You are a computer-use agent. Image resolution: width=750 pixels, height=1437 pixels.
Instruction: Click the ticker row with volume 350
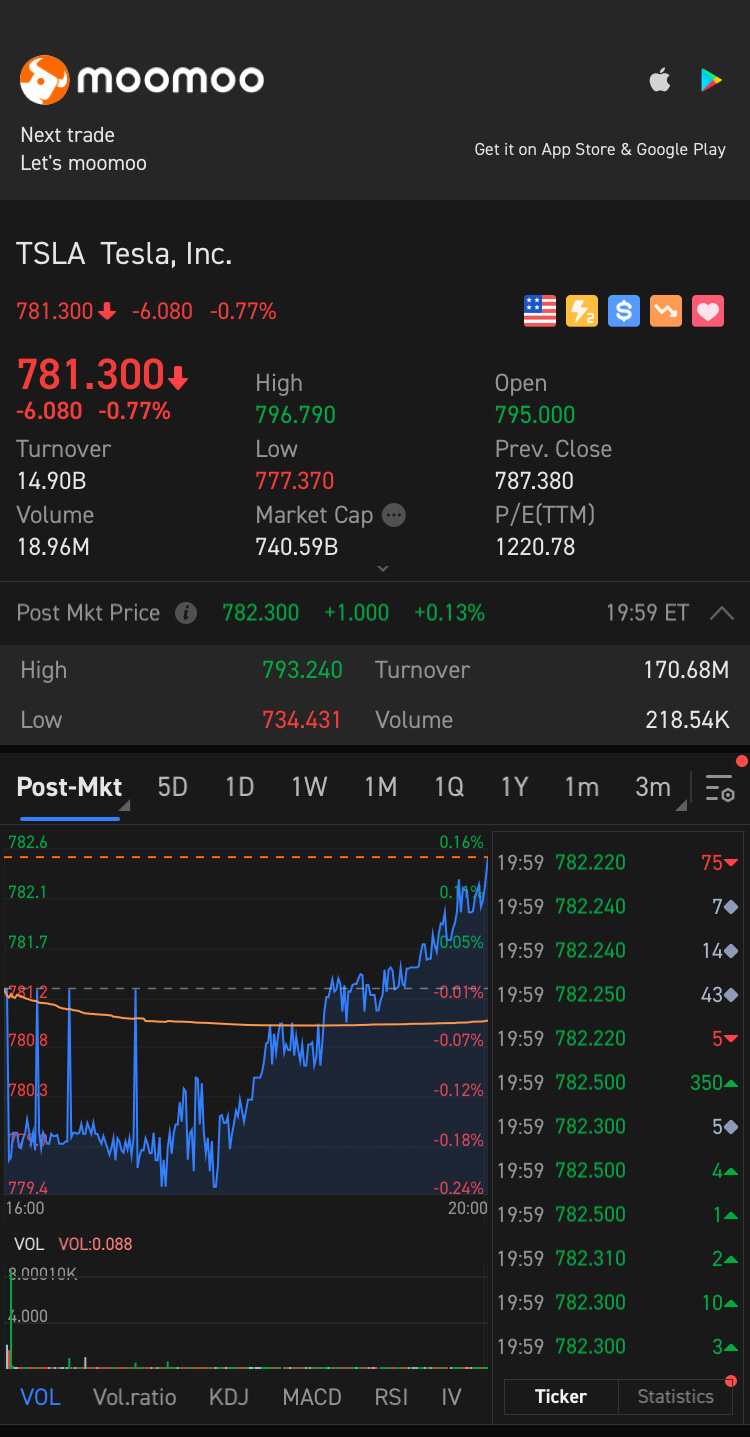[618, 1082]
